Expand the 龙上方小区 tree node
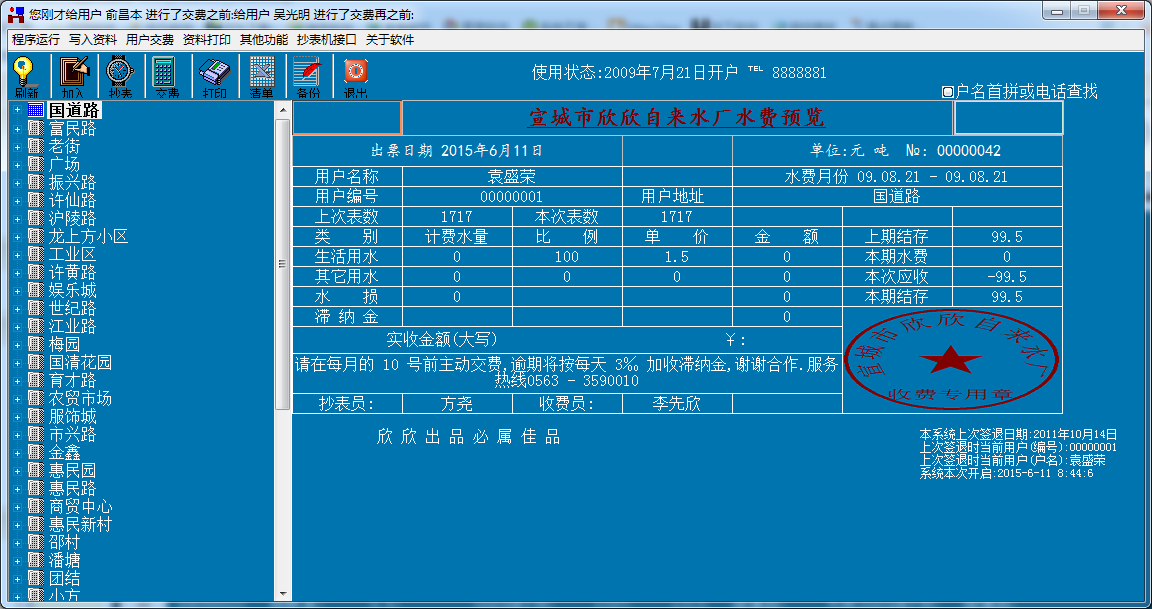1152x609 pixels. pos(17,237)
